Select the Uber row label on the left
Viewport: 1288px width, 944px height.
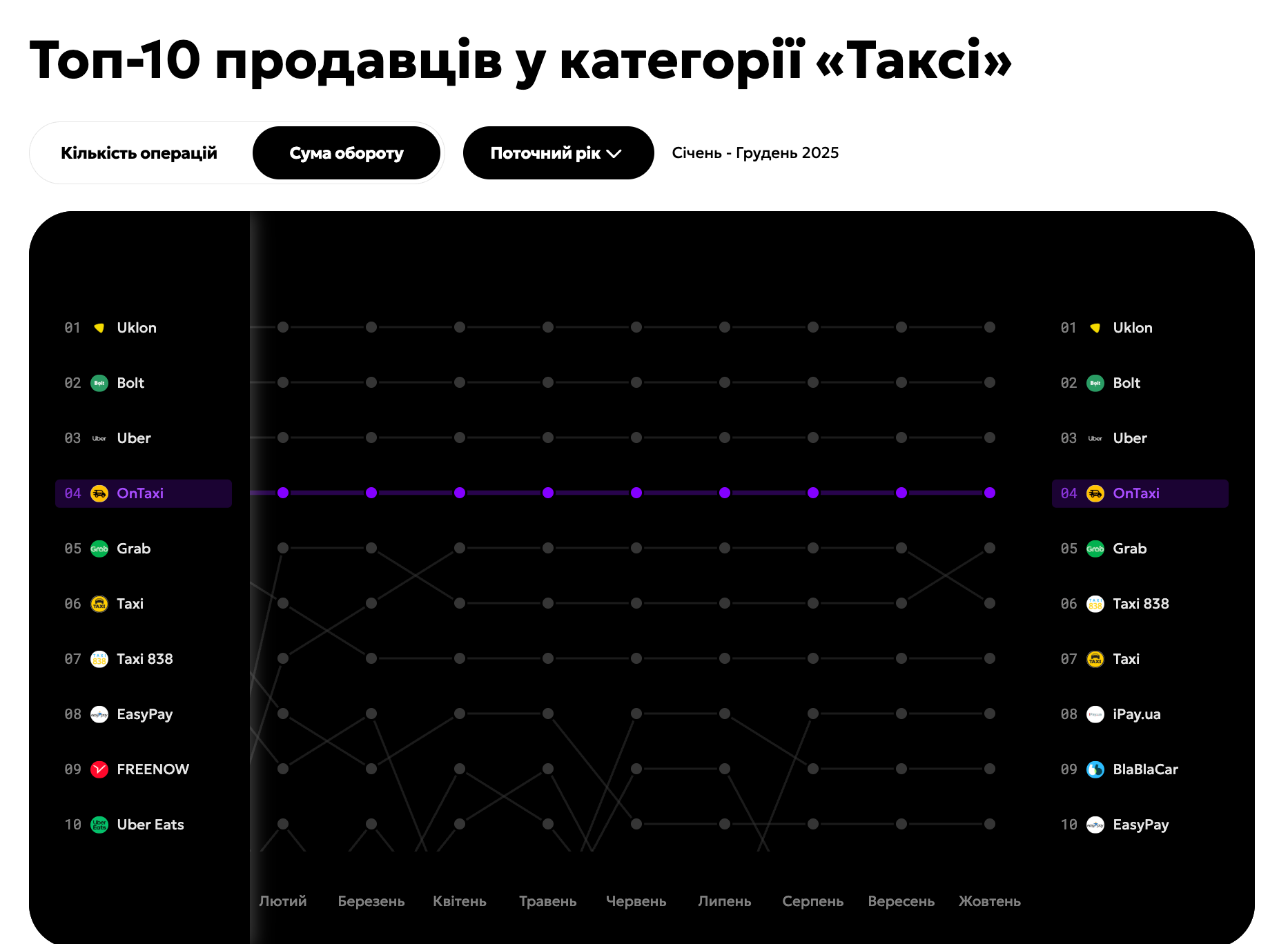coord(134,438)
